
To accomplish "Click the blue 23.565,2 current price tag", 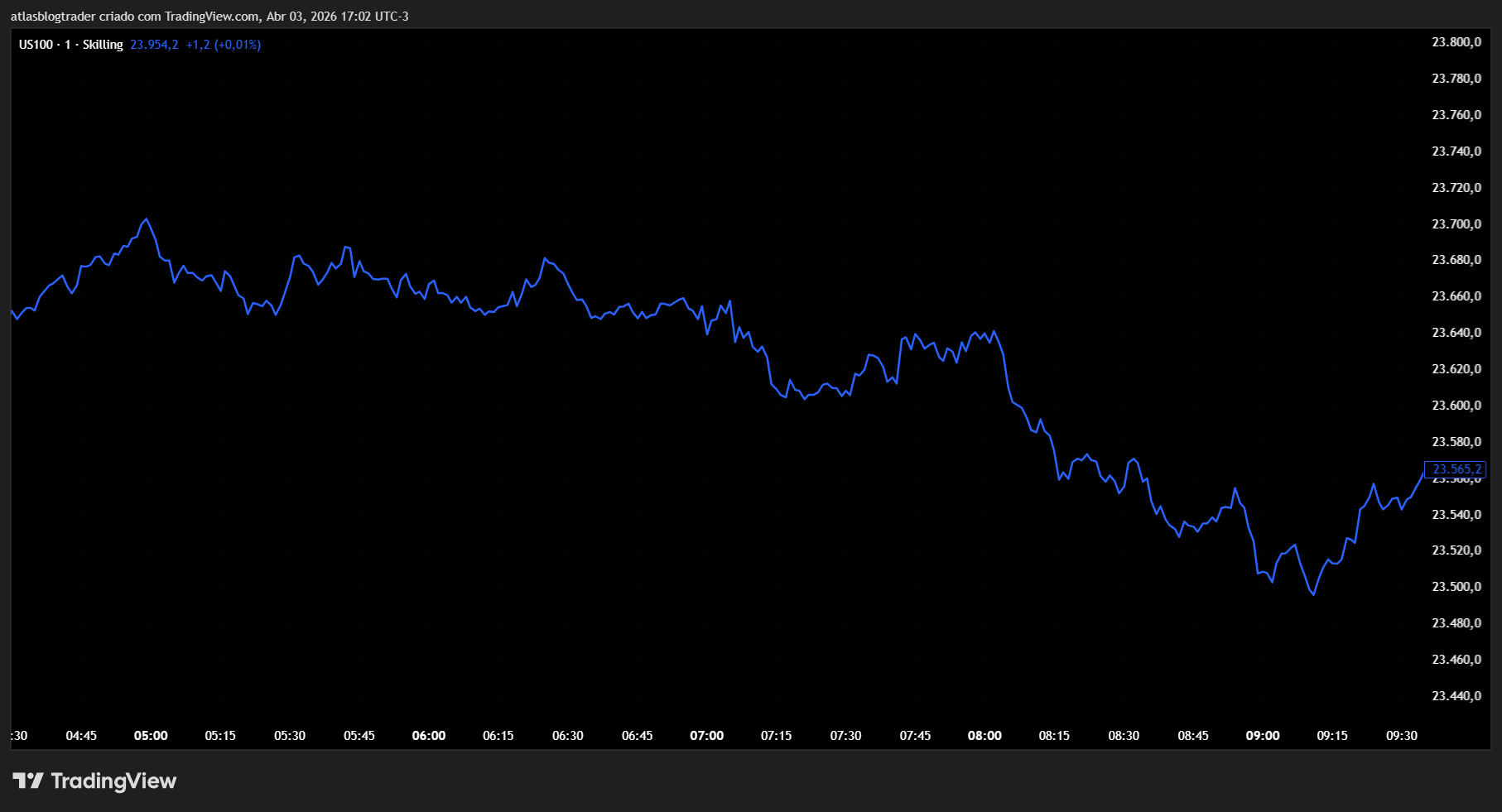I will [1456, 469].
